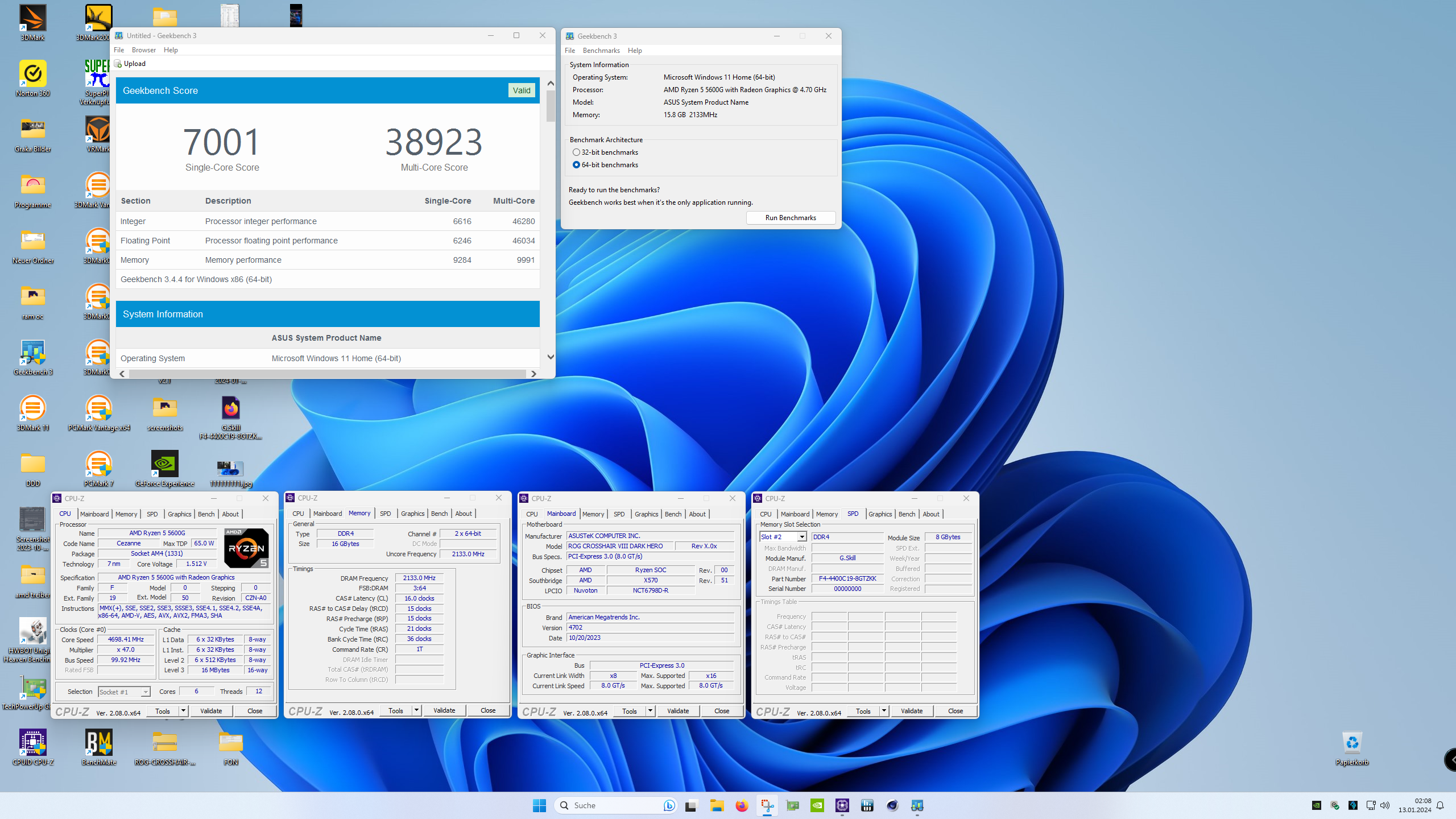Click the Multi-Core Score value 38923

point(434,142)
